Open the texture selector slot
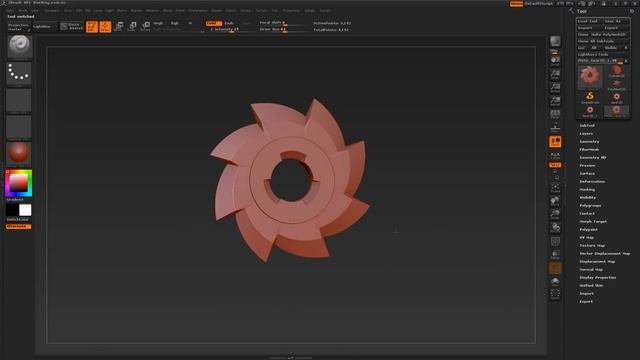 coord(19,127)
